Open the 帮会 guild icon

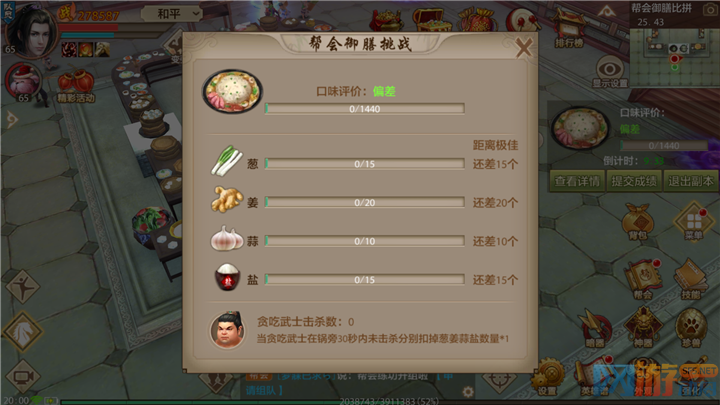[643, 279]
